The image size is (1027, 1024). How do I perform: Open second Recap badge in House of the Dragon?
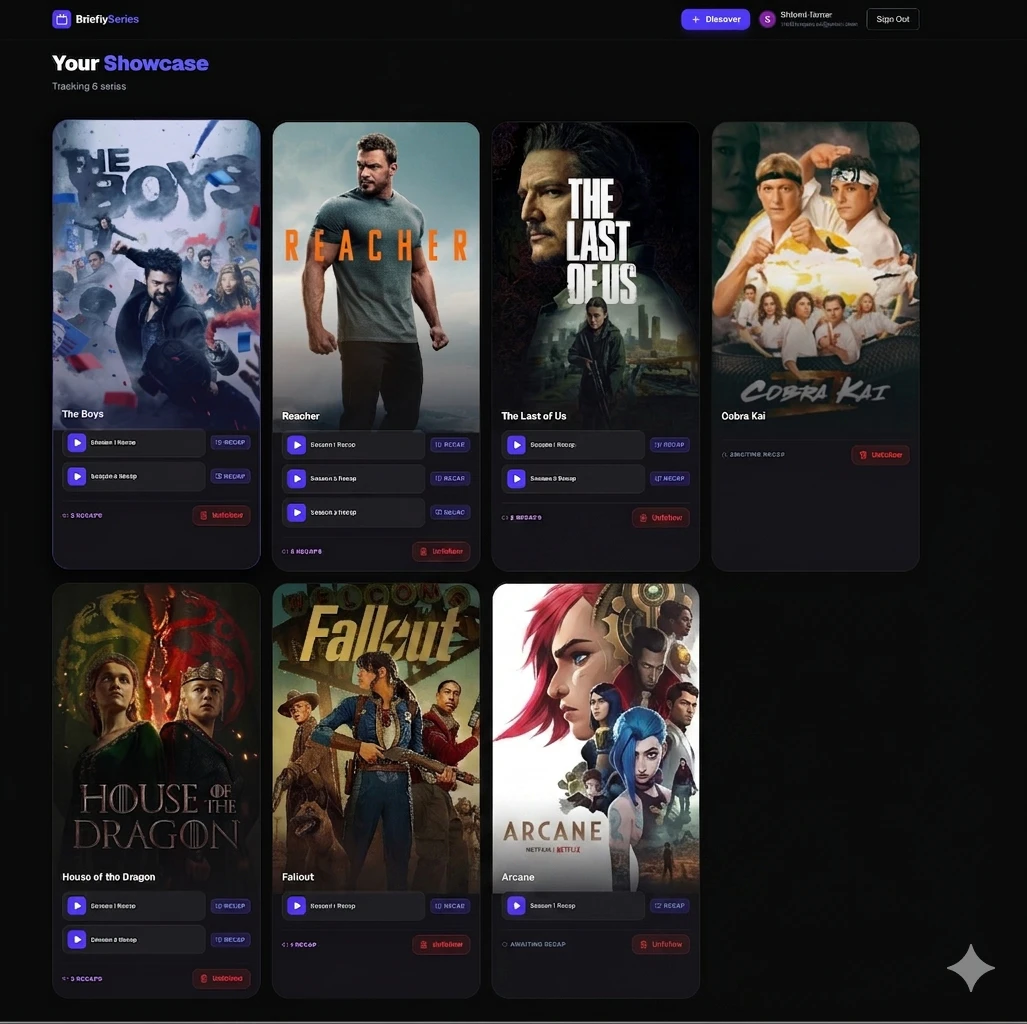click(x=230, y=939)
